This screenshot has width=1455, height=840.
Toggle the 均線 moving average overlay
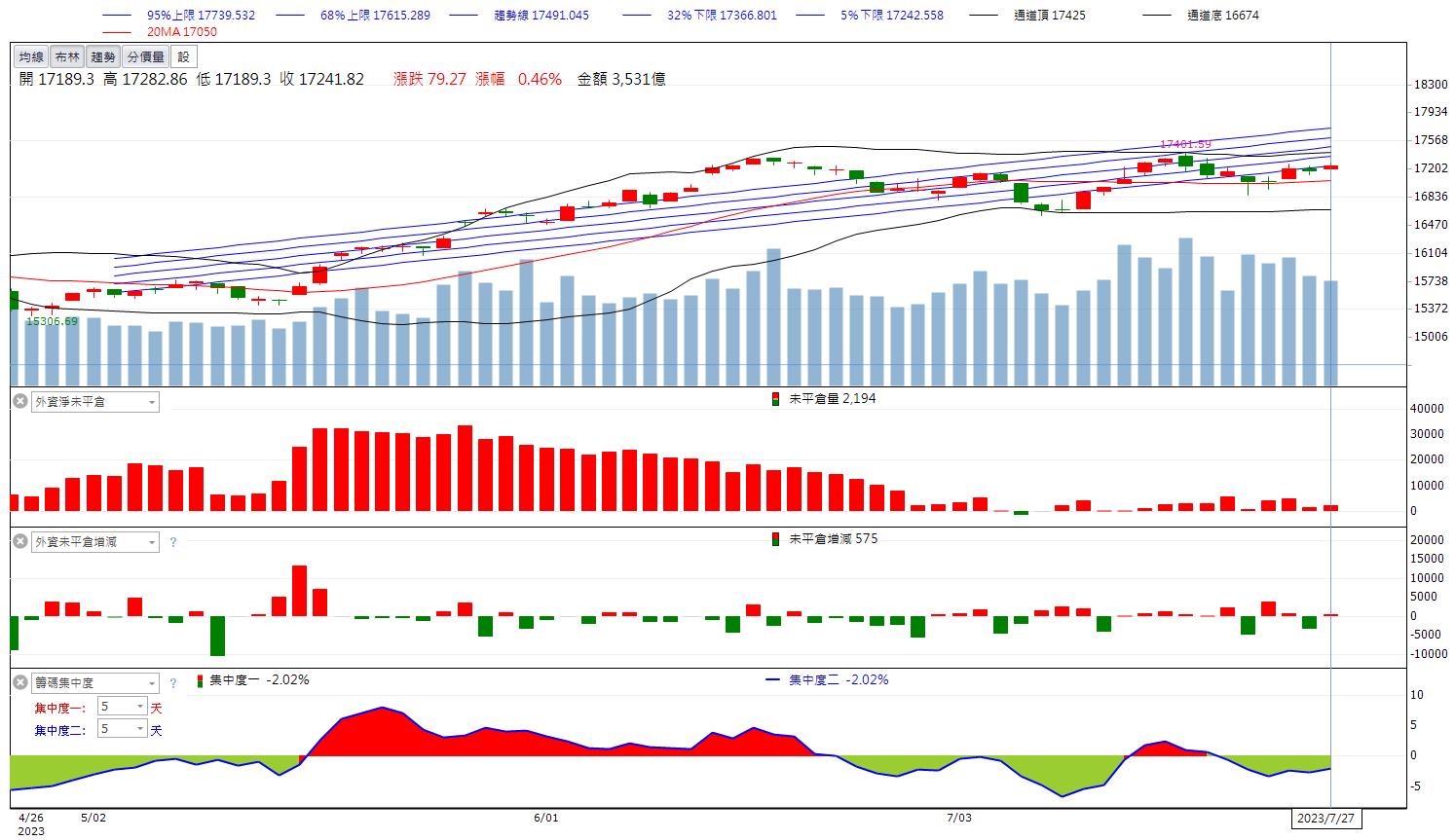31,57
